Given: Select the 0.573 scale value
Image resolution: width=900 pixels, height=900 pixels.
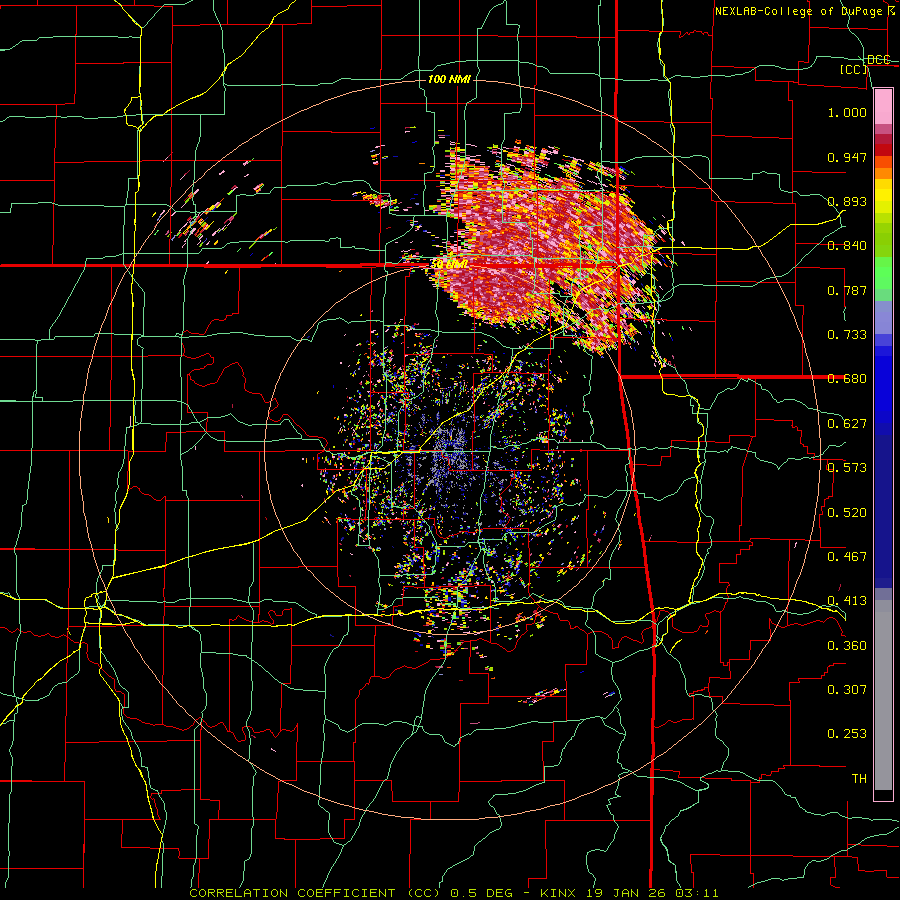Looking at the screenshot, I should tap(847, 468).
